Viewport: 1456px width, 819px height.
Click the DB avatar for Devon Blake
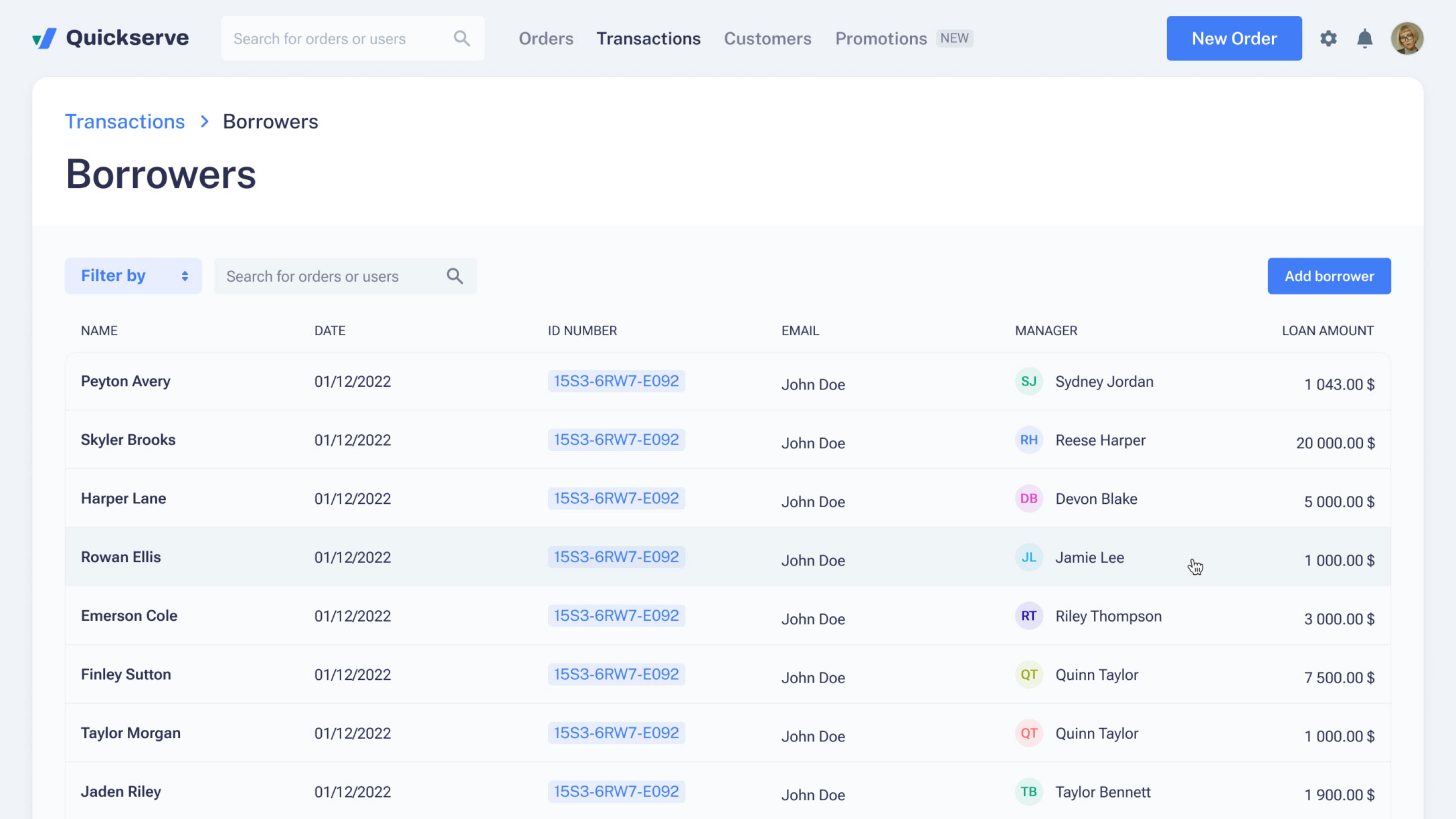pyautogui.click(x=1028, y=498)
